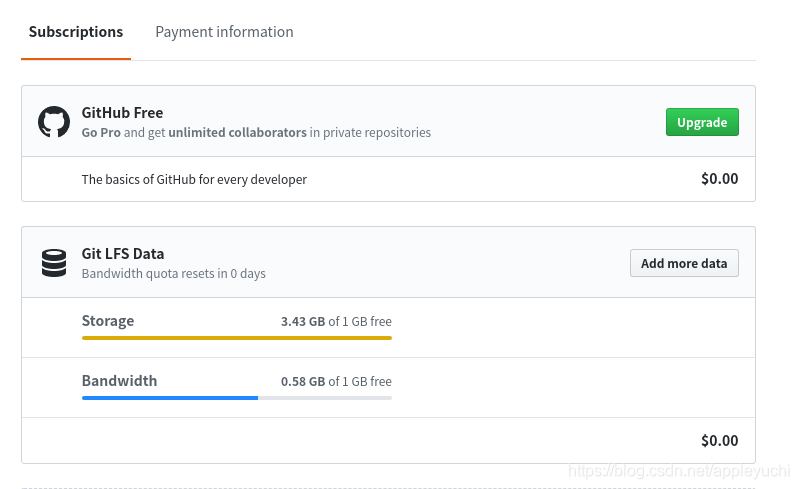799x489 pixels.
Task: Click 'Bandwidth quota resets in 0 days' text
Action: pyautogui.click(x=174, y=274)
